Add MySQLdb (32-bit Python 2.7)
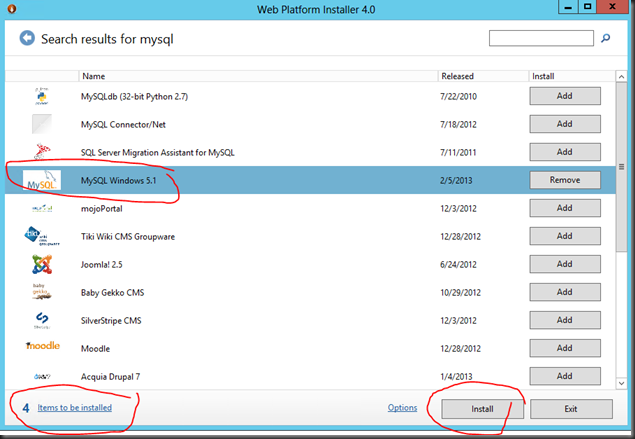Viewport: 635px width, 439px height. click(565, 96)
